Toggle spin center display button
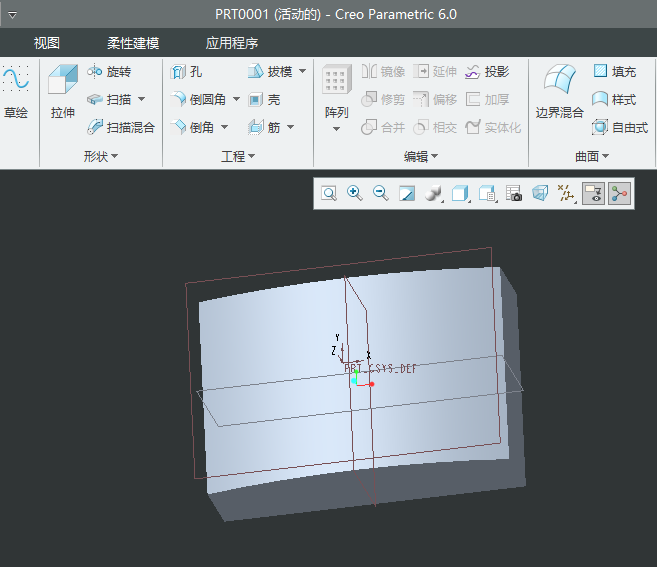The width and height of the screenshot is (657, 567). coord(619,194)
